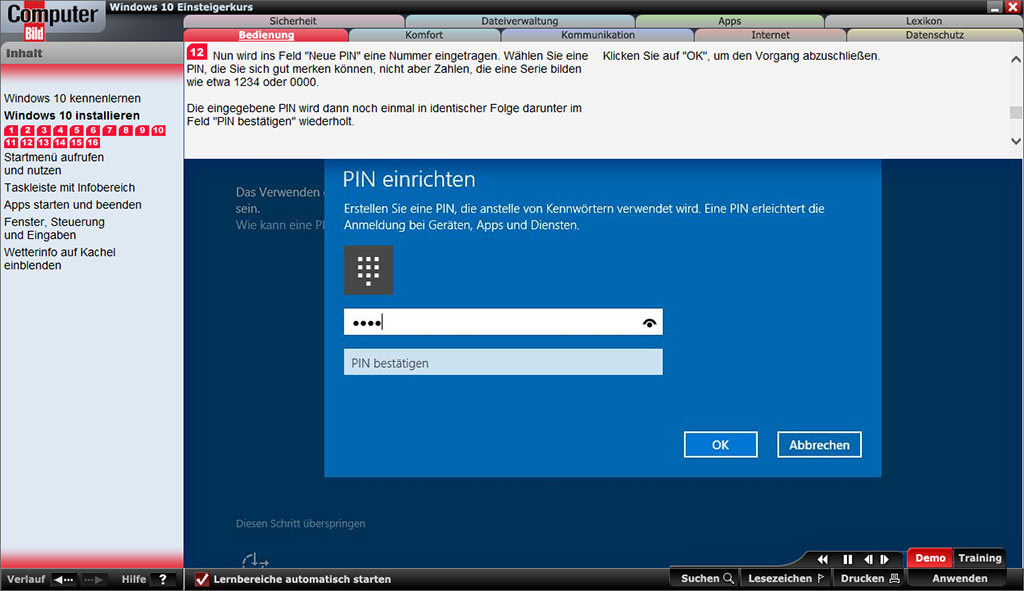Open the Apps tab

(x=729, y=21)
